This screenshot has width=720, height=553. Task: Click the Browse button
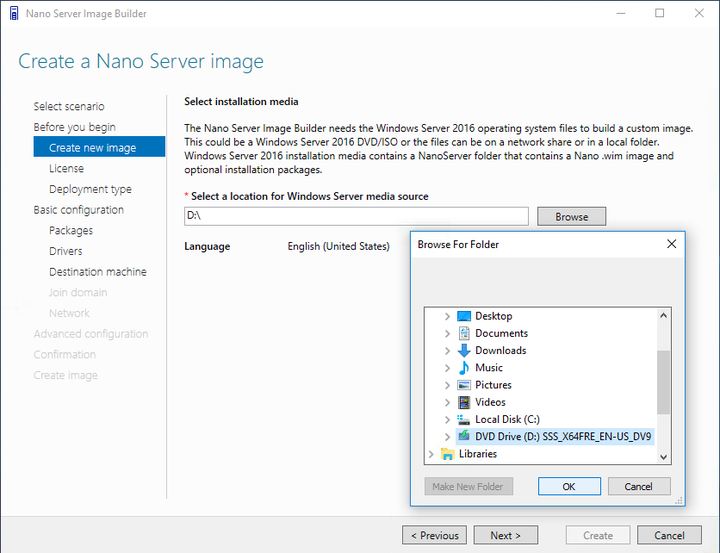click(x=572, y=216)
